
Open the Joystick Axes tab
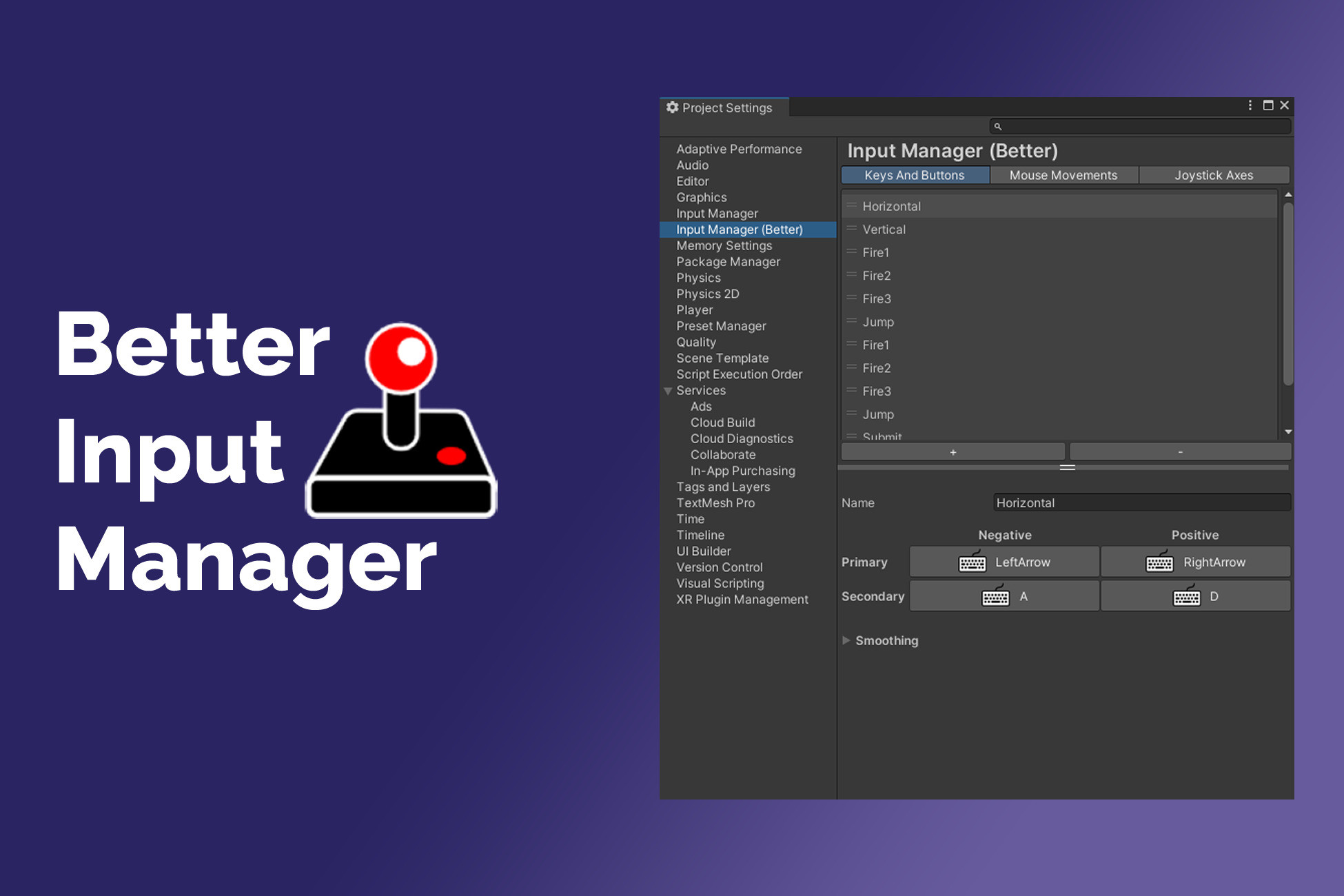click(x=1214, y=175)
